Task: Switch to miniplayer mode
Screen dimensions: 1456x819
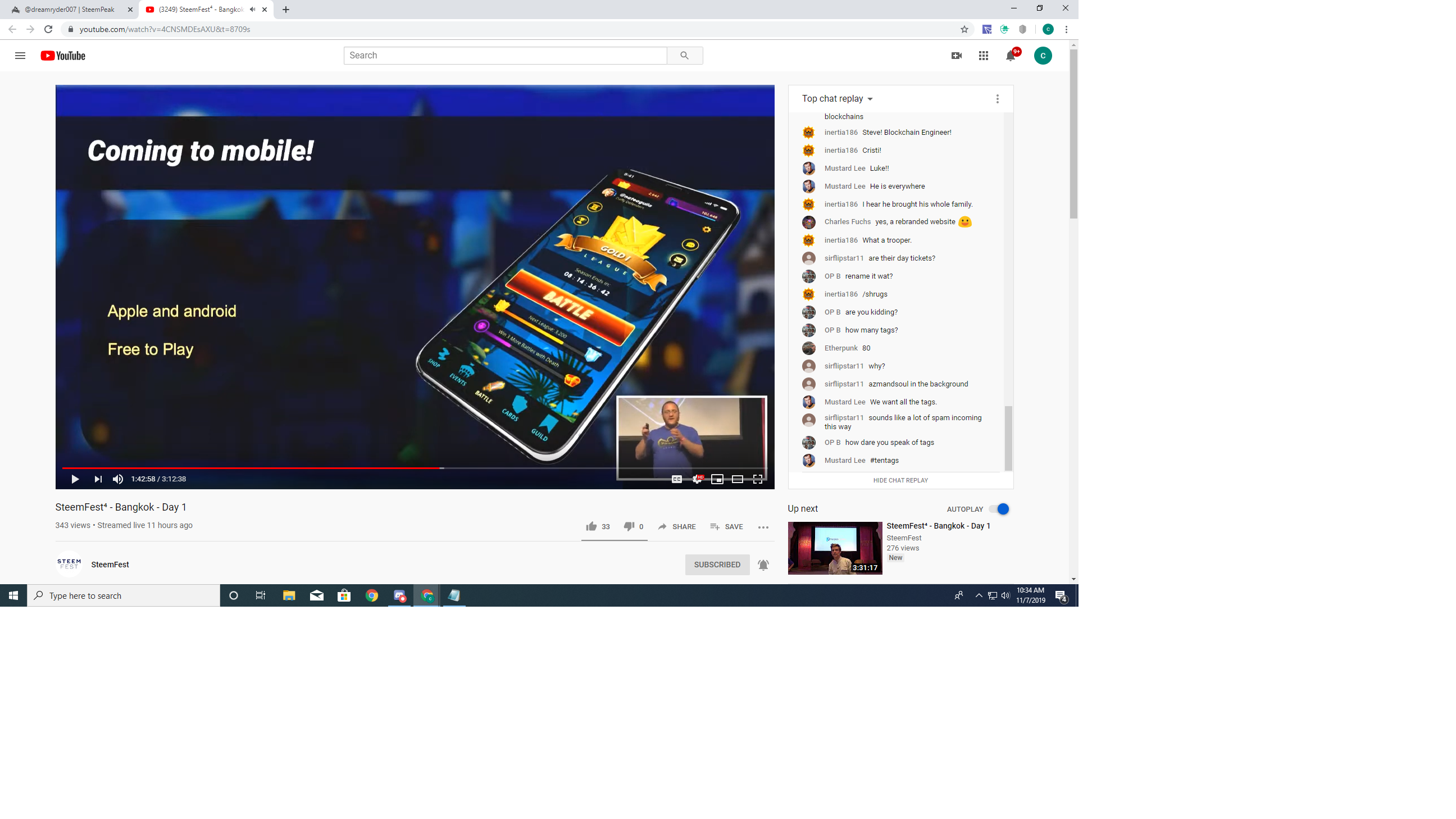Action: click(x=717, y=479)
